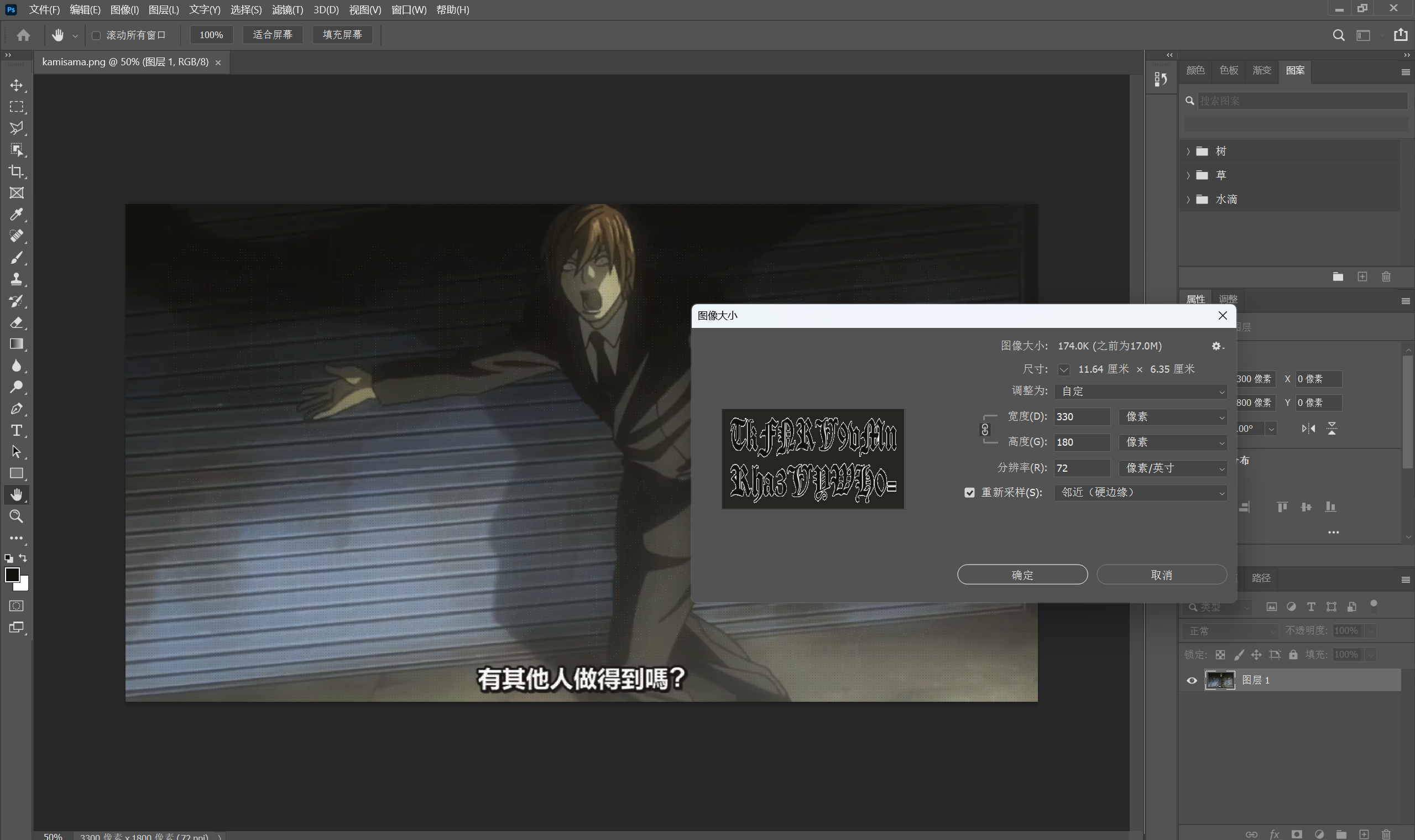Select the Blur tool
1415x840 pixels.
tap(17, 366)
